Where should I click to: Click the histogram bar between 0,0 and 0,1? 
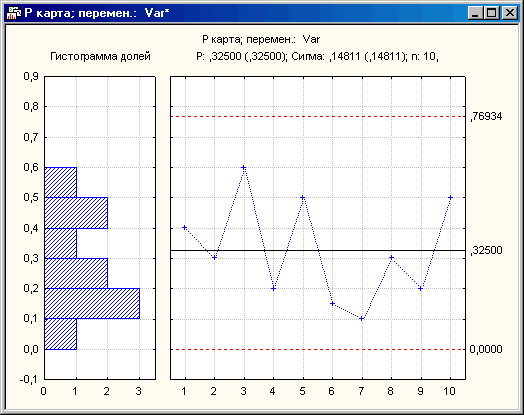pyautogui.click(x=61, y=334)
